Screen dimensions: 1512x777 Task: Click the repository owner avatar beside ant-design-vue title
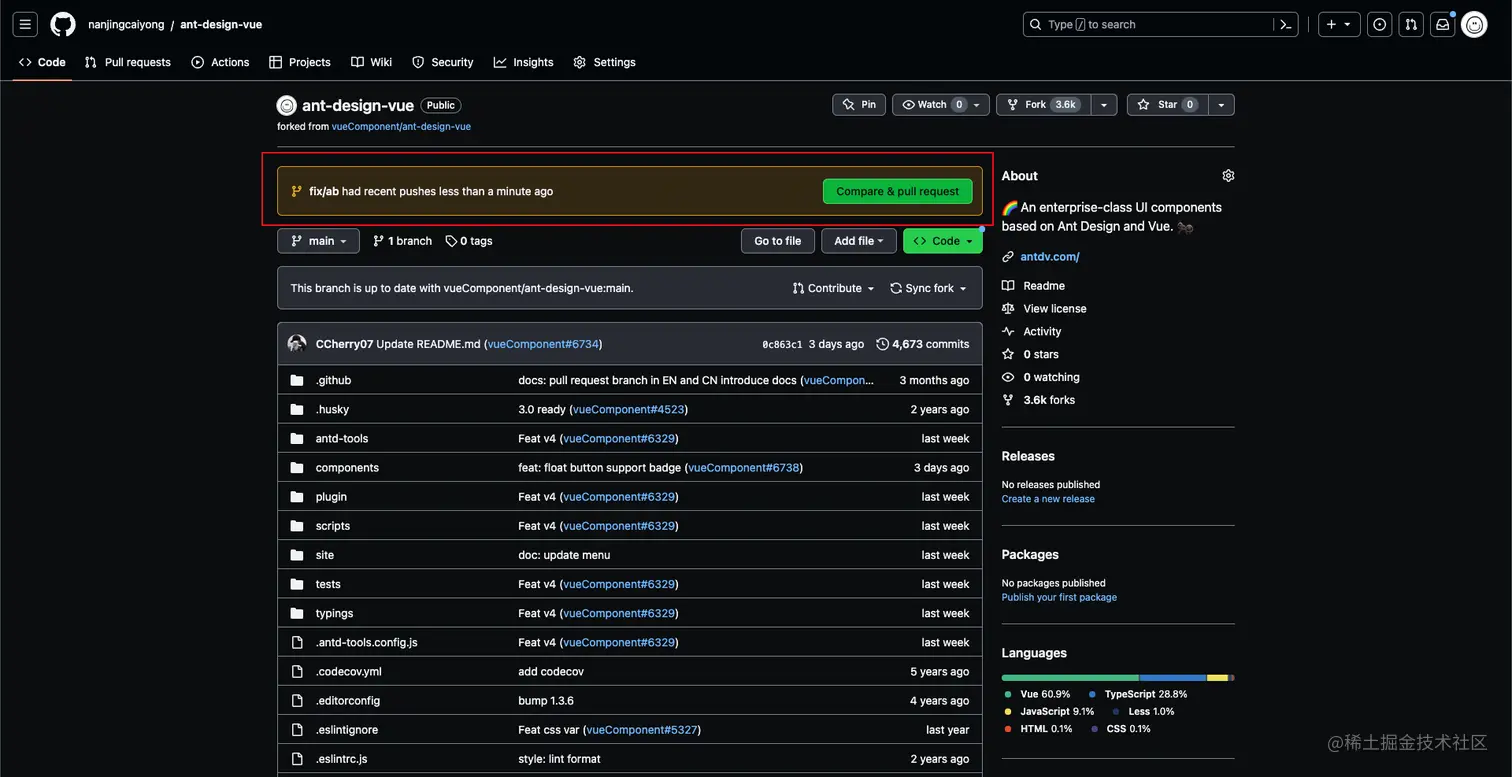[x=287, y=105]
